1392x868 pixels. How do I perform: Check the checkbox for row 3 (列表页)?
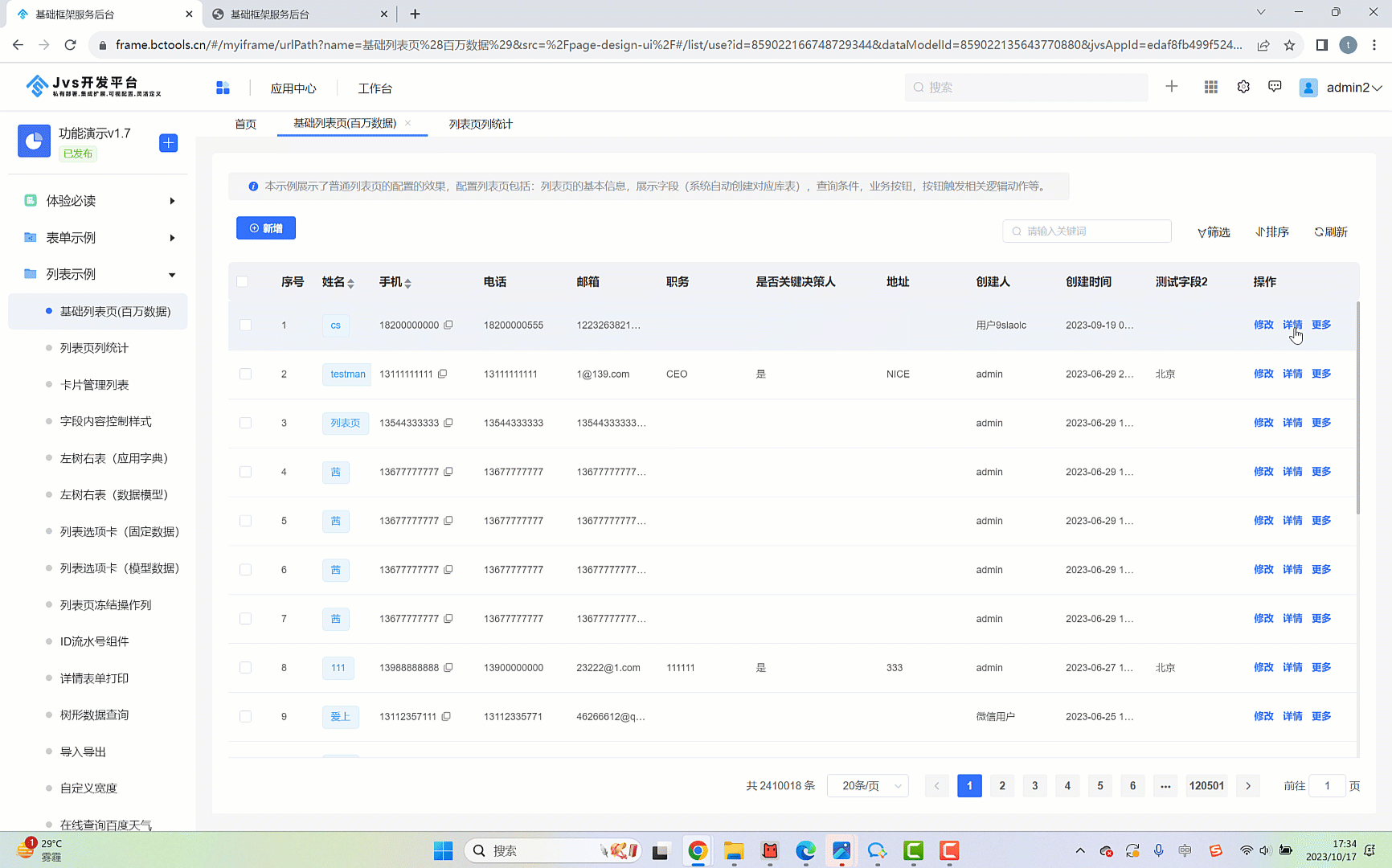pyautogui.click(x=246, y=424)
